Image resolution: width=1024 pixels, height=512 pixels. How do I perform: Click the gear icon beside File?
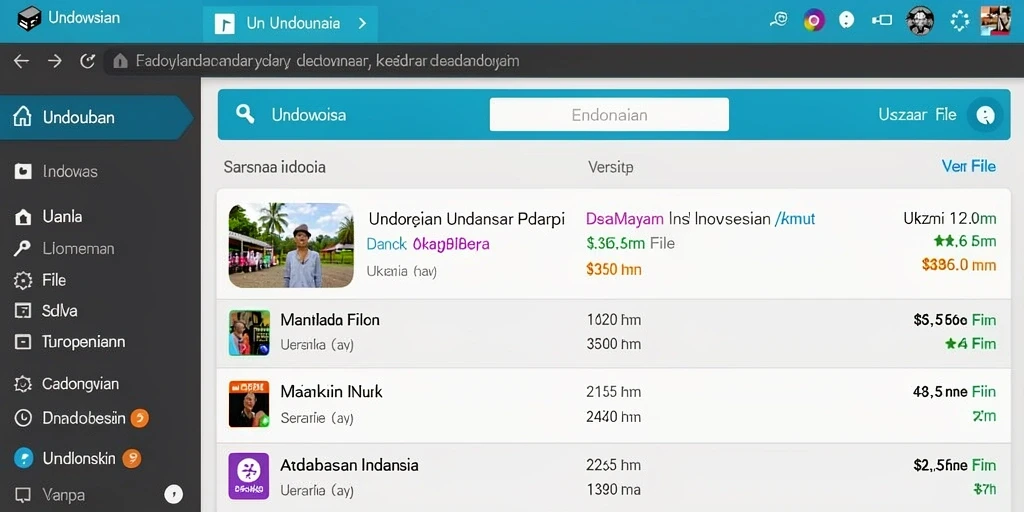click(x=23, y=281)
